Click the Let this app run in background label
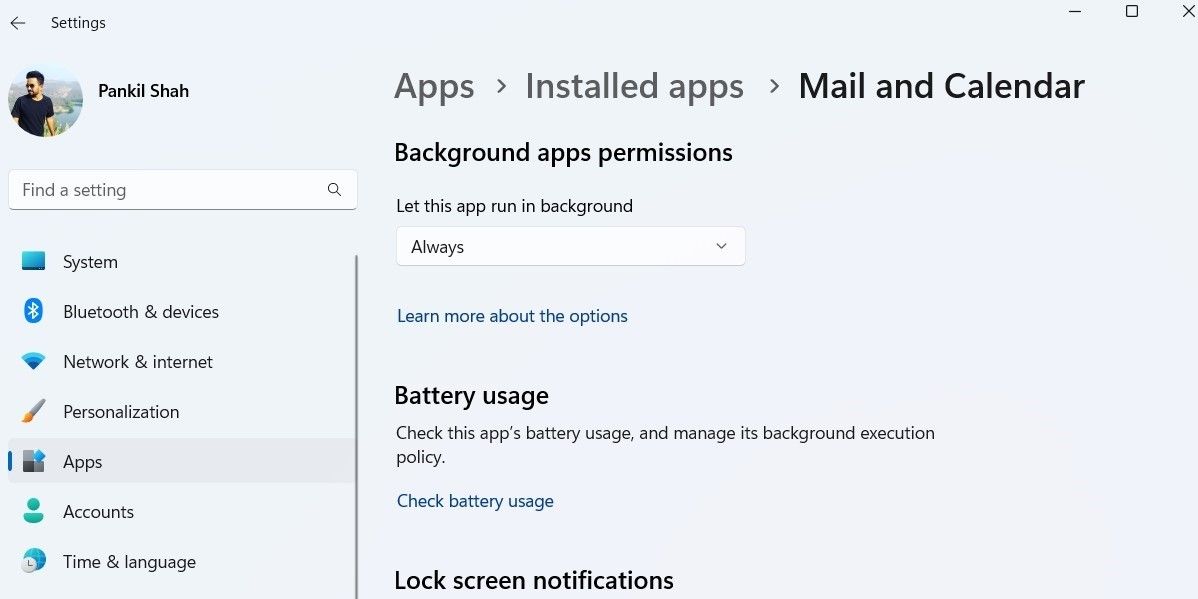 pos(514,206)
